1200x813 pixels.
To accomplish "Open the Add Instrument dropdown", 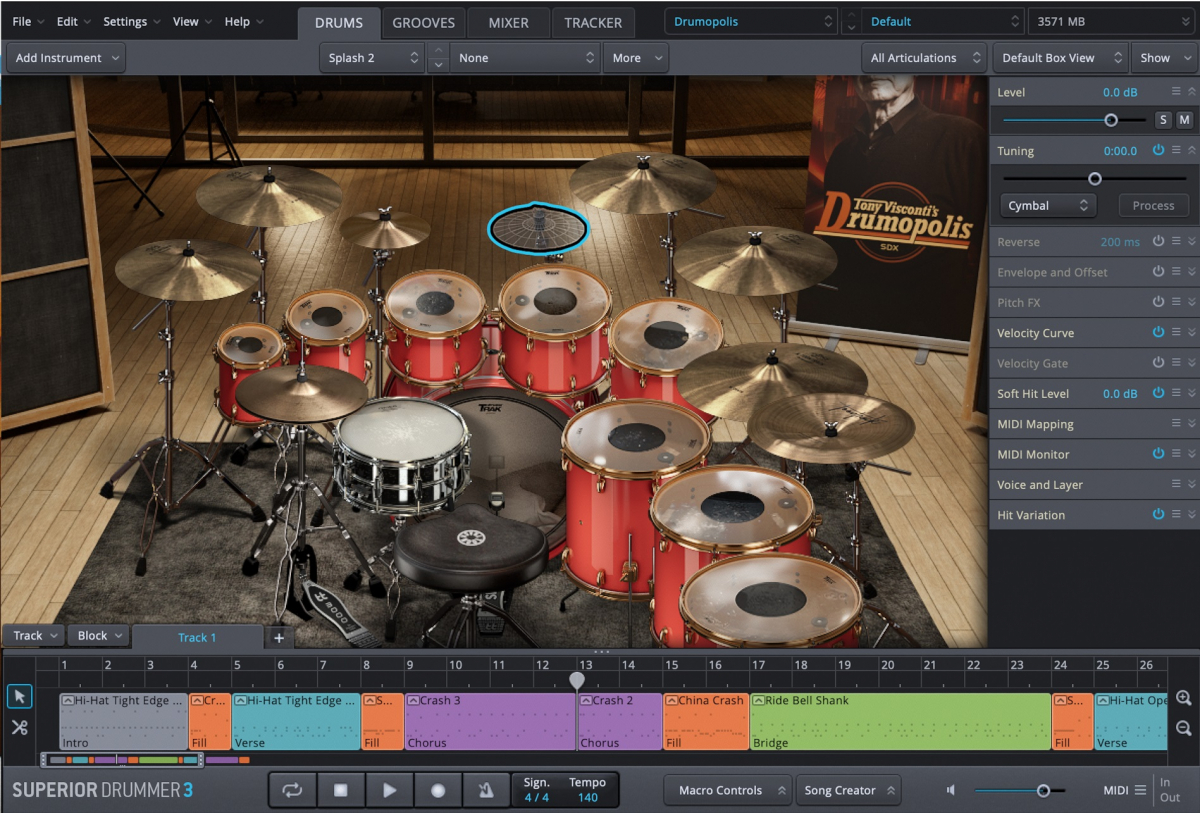I will [x=66, y=58].
